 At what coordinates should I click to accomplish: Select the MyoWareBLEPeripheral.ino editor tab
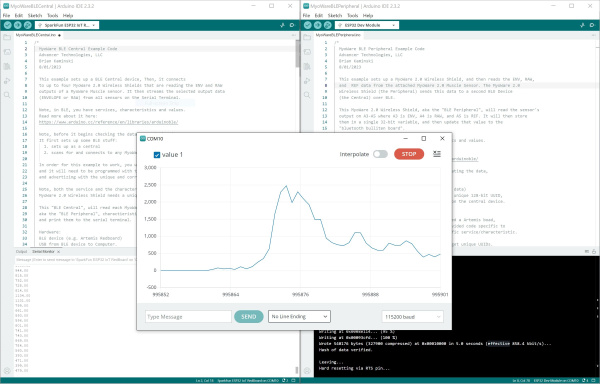338,35
